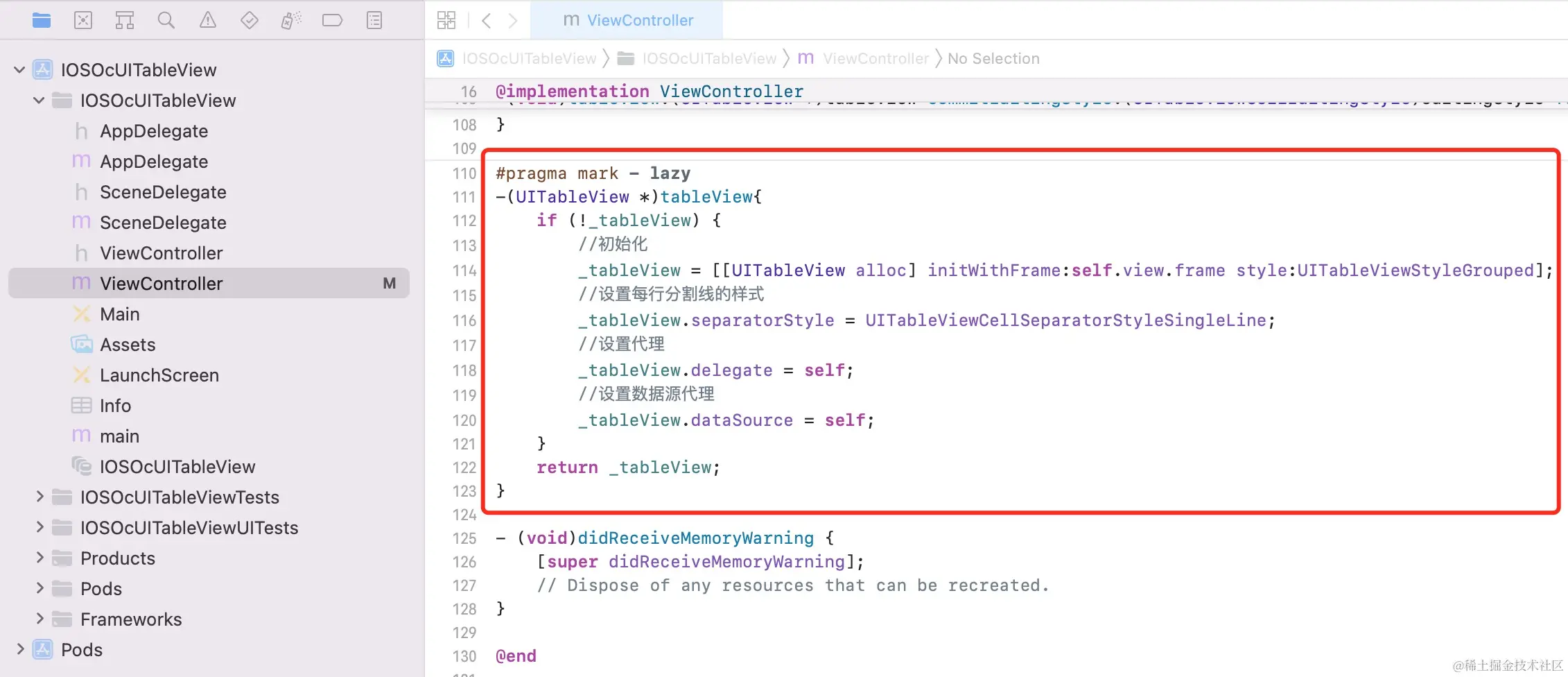Screen dimensions: 1568x677
Task: Select ViewController implementation file
Action: click(209, 283)
